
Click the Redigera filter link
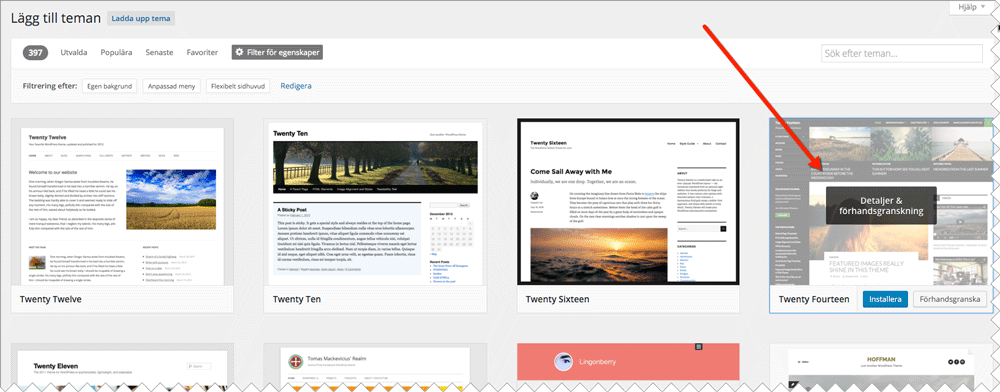pyautogui.click(x=296, y=85)
